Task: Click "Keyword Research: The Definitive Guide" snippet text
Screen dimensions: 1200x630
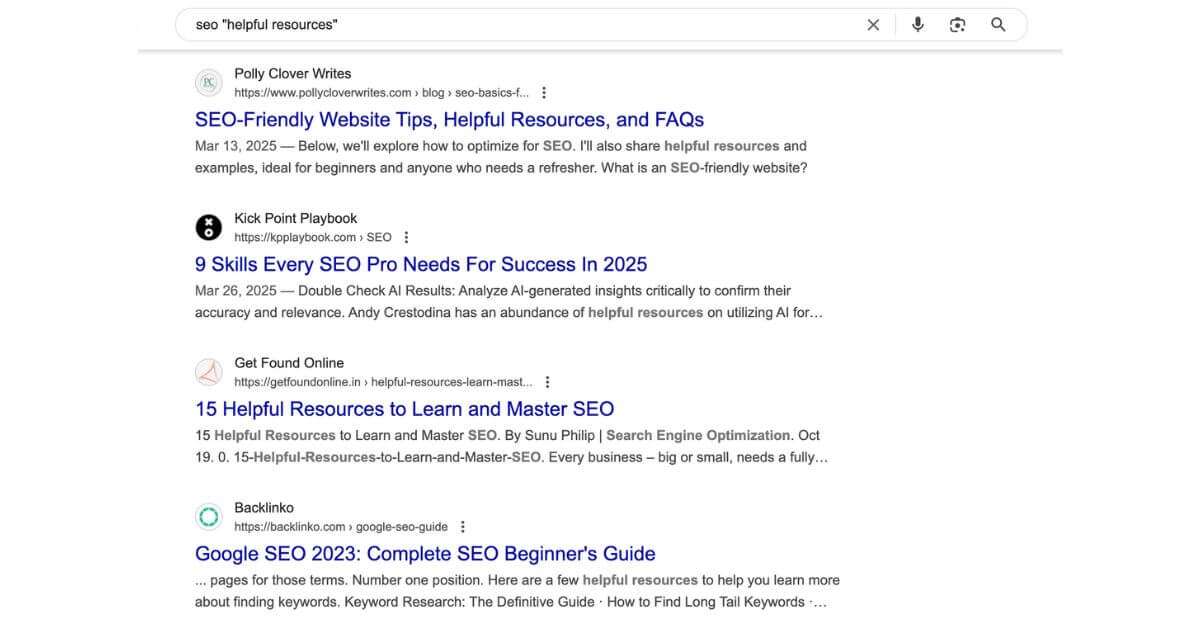Action: pyautogui.click(x=470, y=602)
